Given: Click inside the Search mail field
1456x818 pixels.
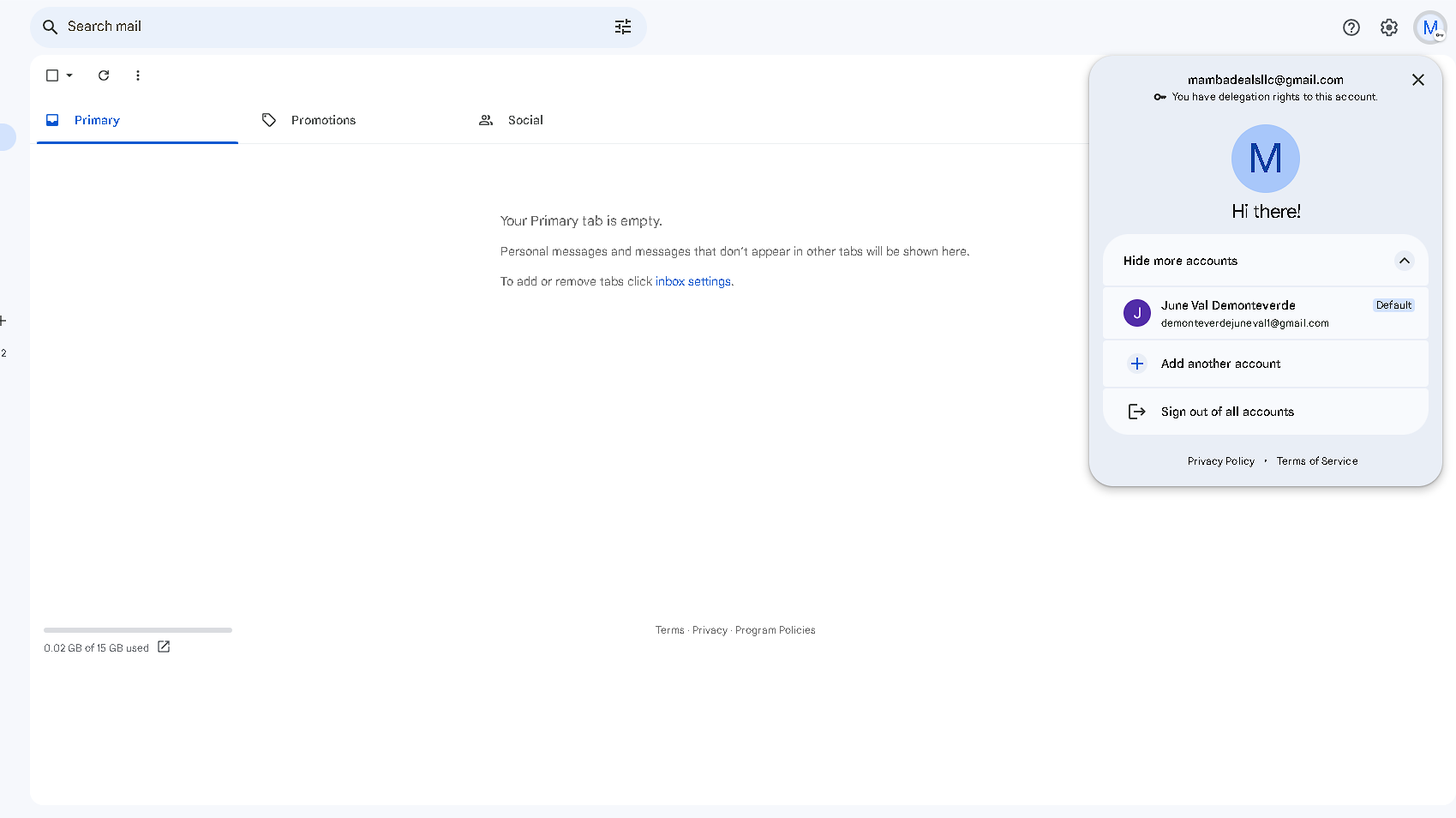Looking at the screenshot, I should coord(339,27).
